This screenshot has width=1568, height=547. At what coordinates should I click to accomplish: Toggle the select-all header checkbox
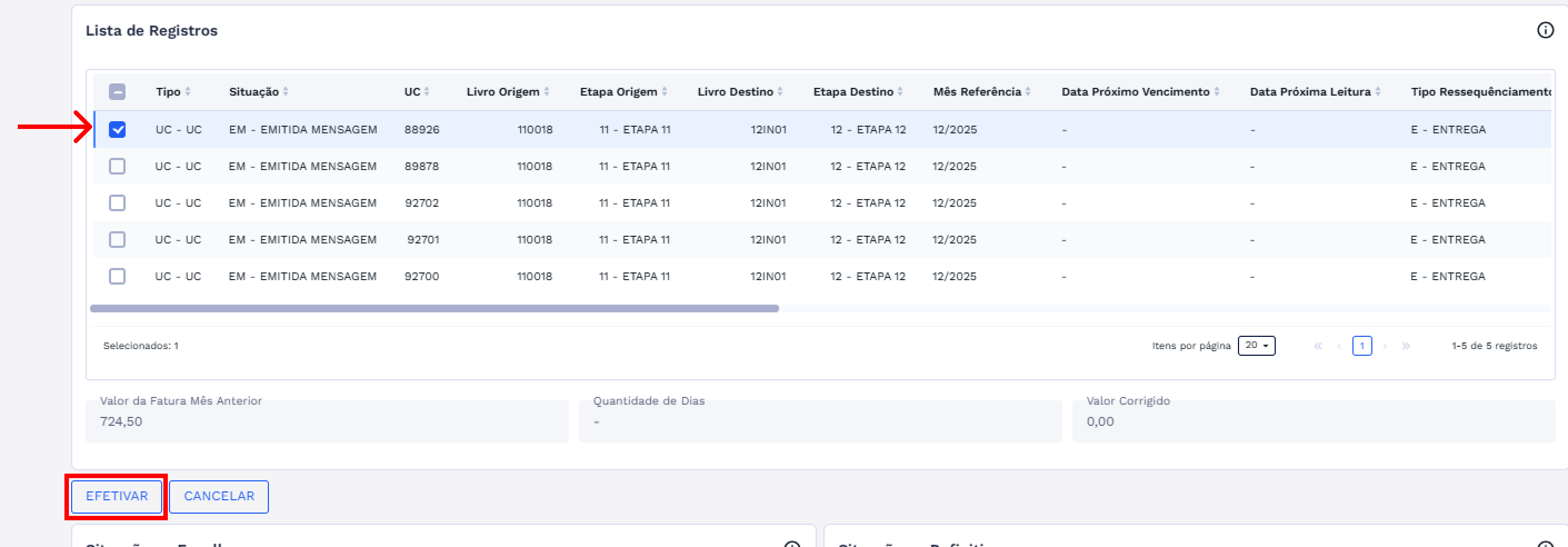117,91
